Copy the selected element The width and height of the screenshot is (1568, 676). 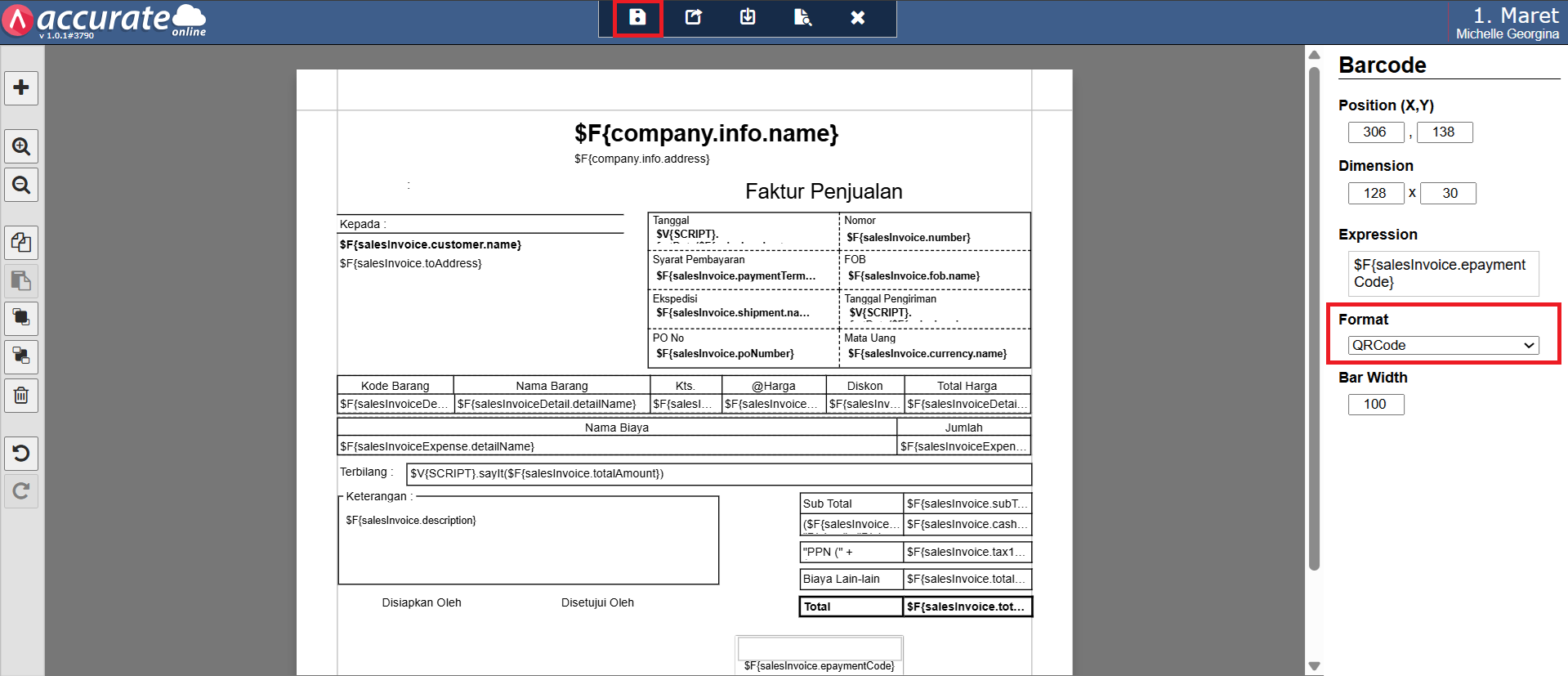click(21, 243)
